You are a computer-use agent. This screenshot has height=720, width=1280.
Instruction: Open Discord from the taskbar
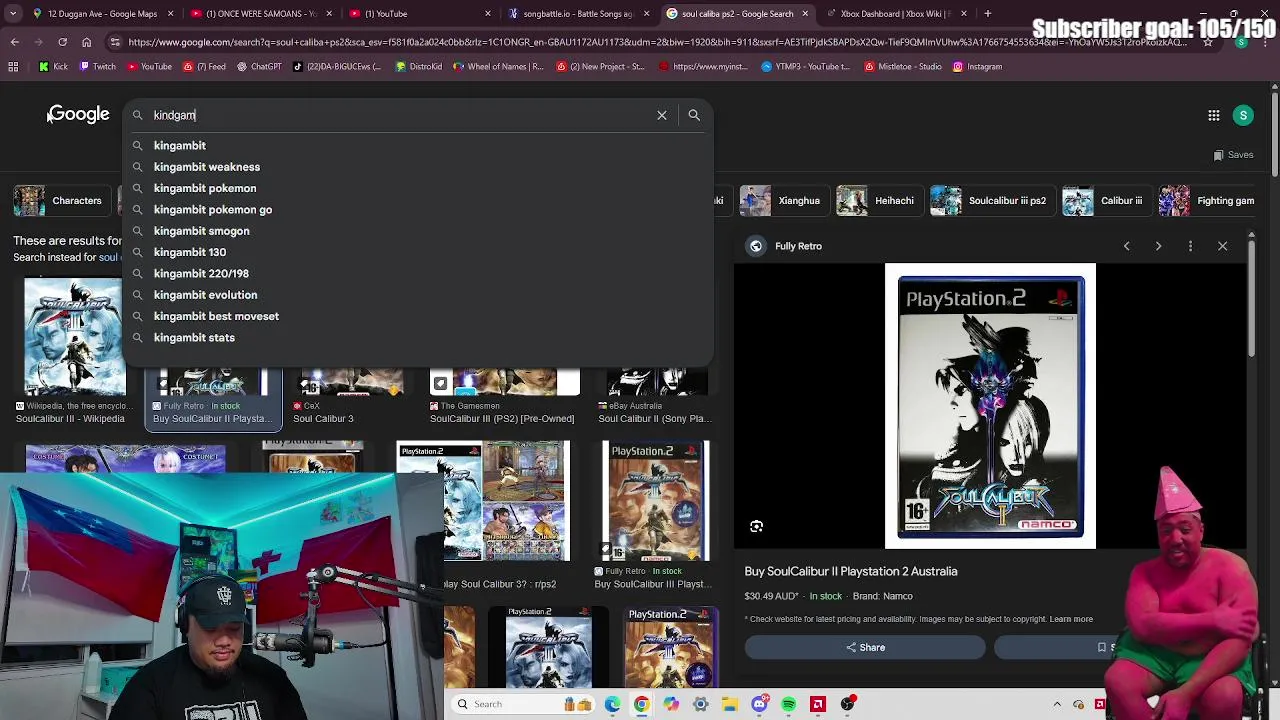759,704
